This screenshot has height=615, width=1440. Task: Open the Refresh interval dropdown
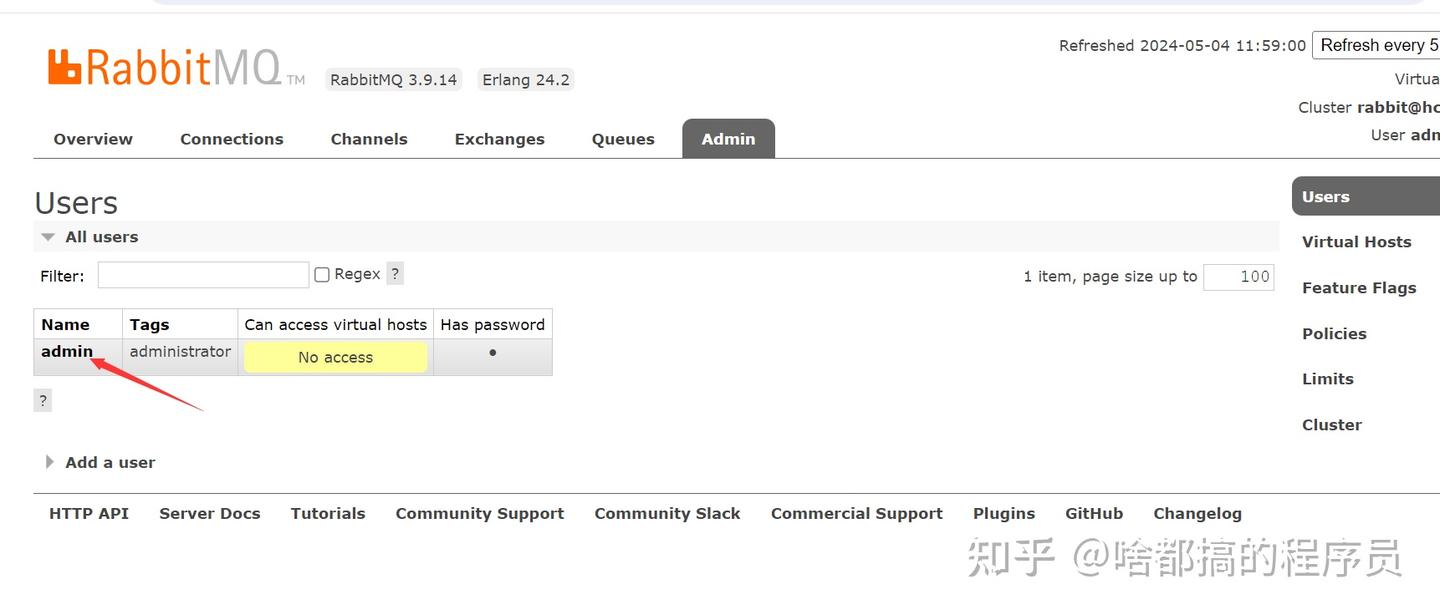coord(1378,45)
